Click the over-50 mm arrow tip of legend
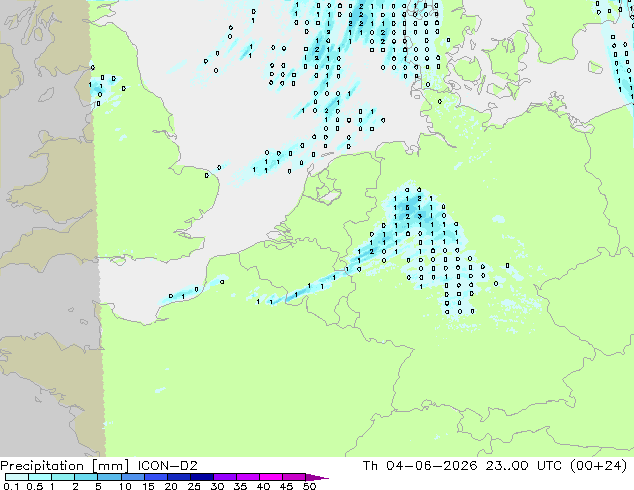The image size is (634, 490). click(x=317, y=477)
